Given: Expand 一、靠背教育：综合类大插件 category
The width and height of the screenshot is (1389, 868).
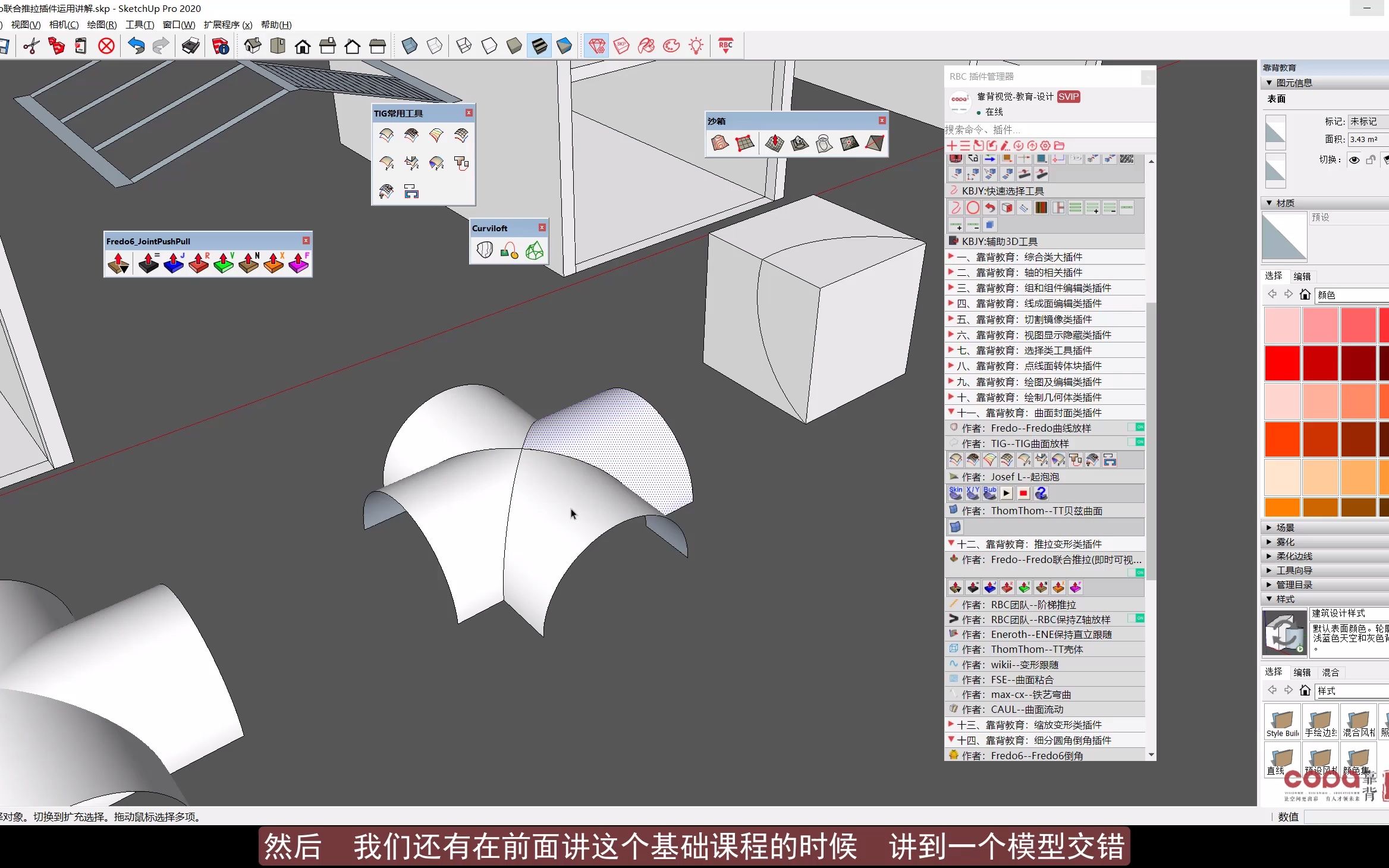Looking at the screenshot, I should pos(1022,257).
